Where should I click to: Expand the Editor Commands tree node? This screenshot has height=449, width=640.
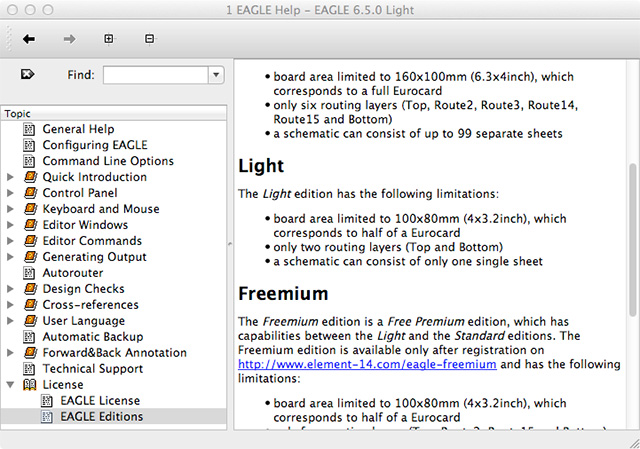pos(10,241)
